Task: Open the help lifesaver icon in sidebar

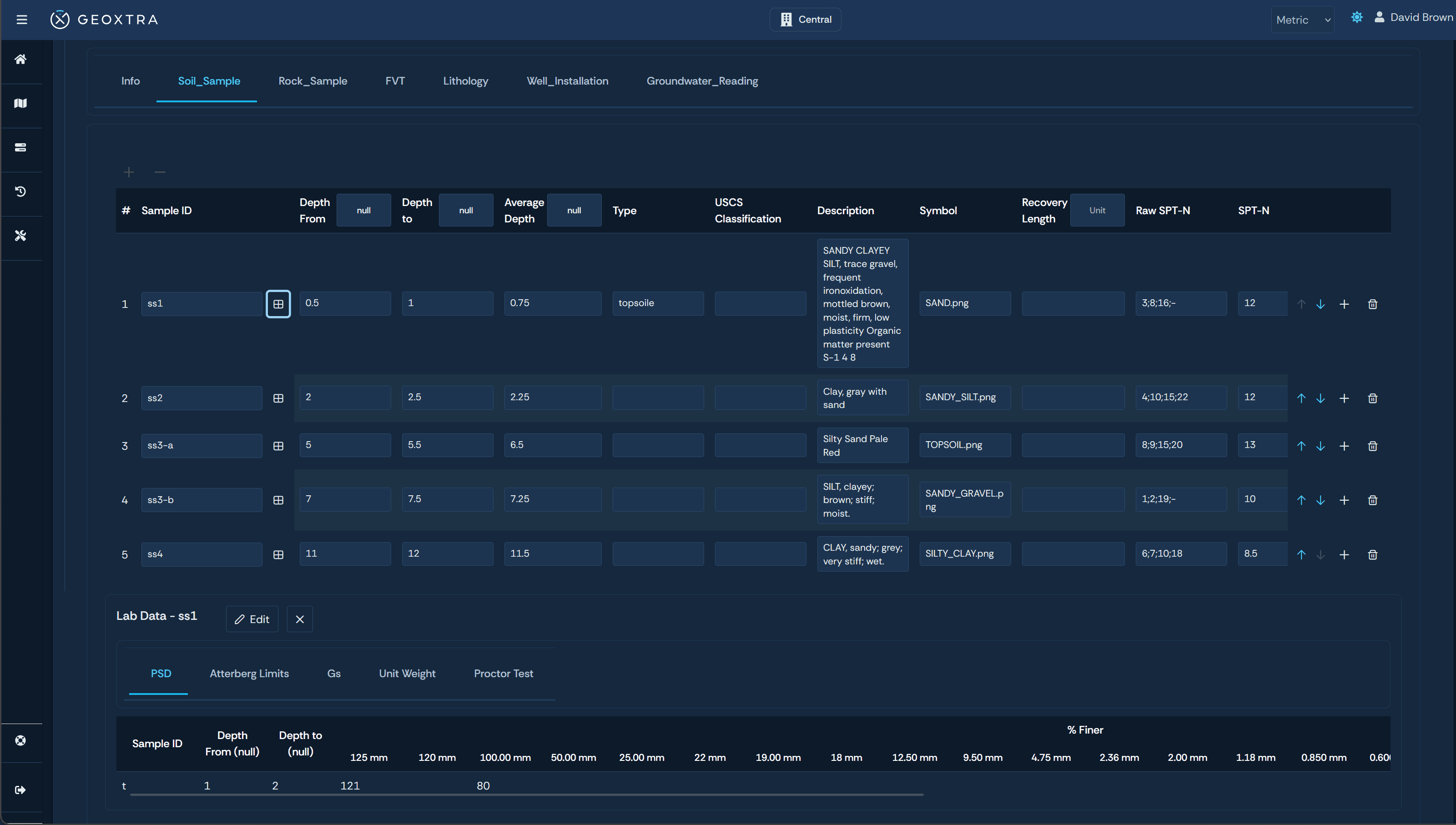Action: [x=21, y=740]
